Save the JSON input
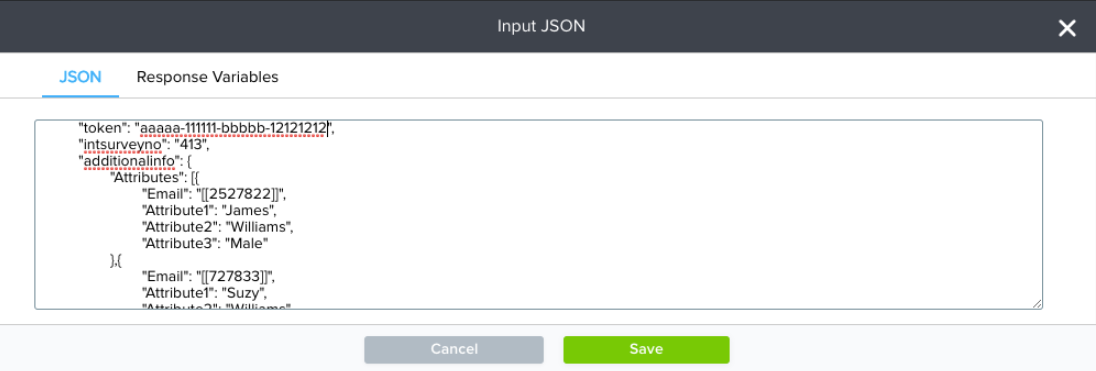1096x371 pixels. (x=646, y=349)
